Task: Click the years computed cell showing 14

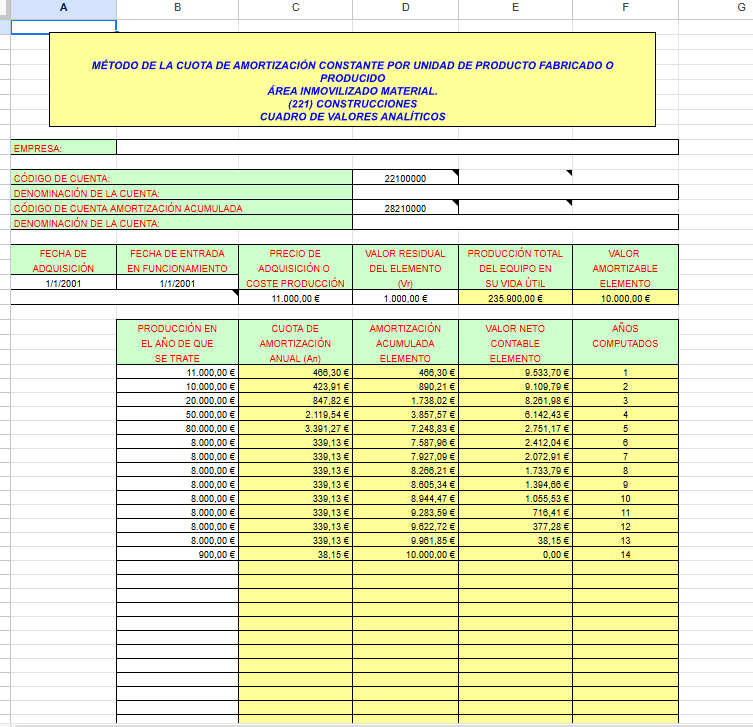Action: (x=625, y=553)
